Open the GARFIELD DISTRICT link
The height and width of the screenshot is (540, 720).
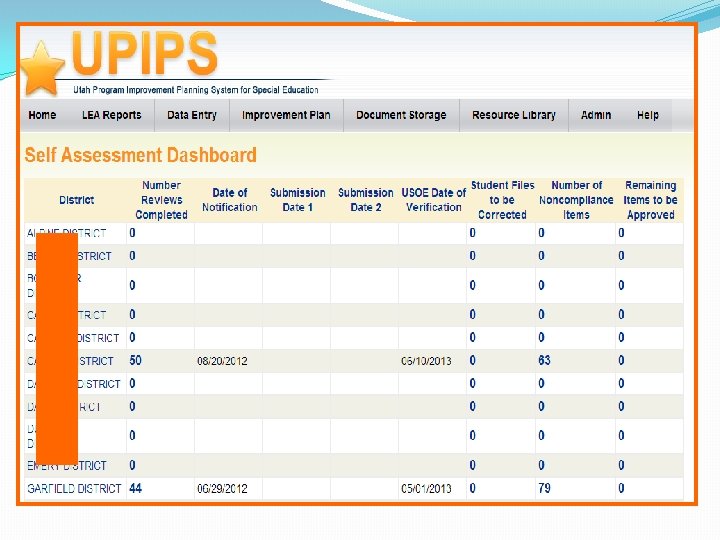[x=74, y=489]
